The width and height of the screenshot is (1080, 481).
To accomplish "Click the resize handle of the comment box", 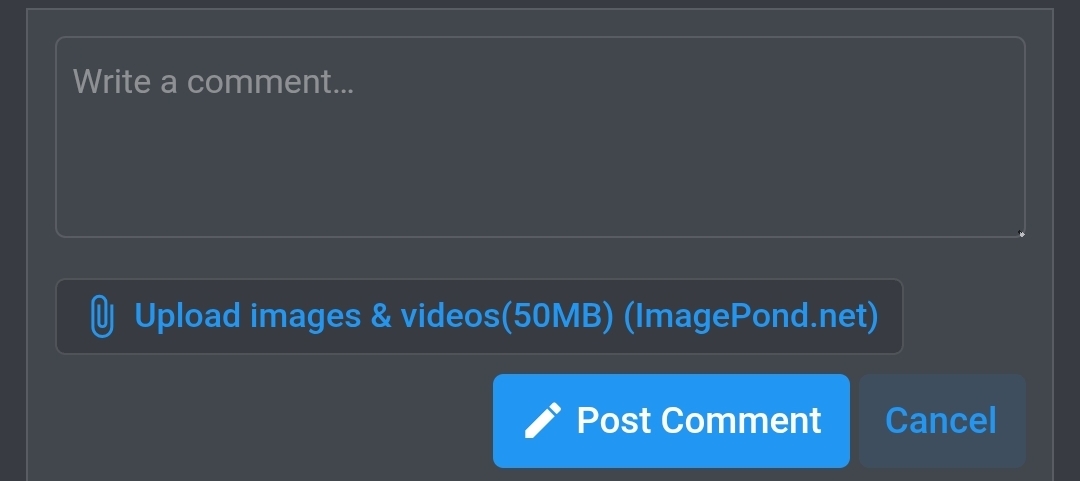I will click(1021, 234).
